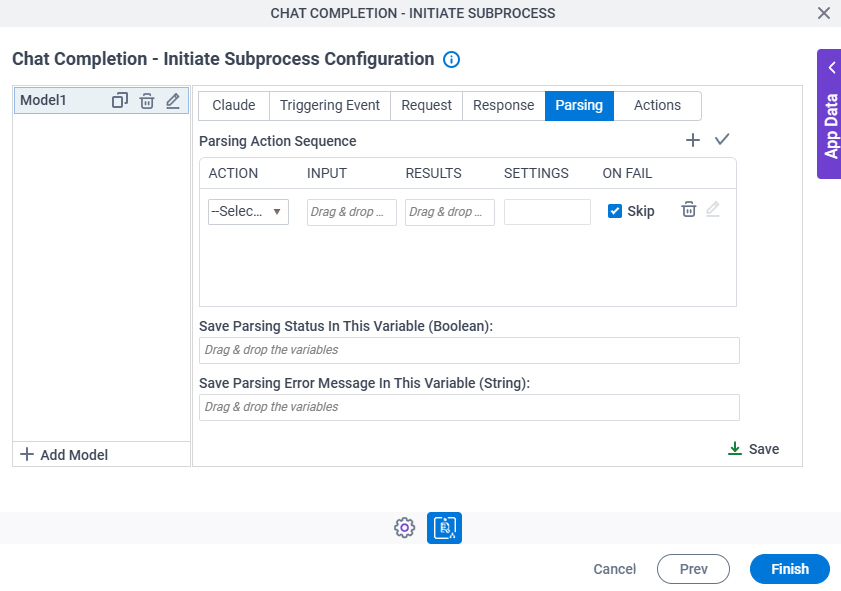The width and height of the screenshot is (841, 591).
Task: Open the Response tab
Action: 504,106
